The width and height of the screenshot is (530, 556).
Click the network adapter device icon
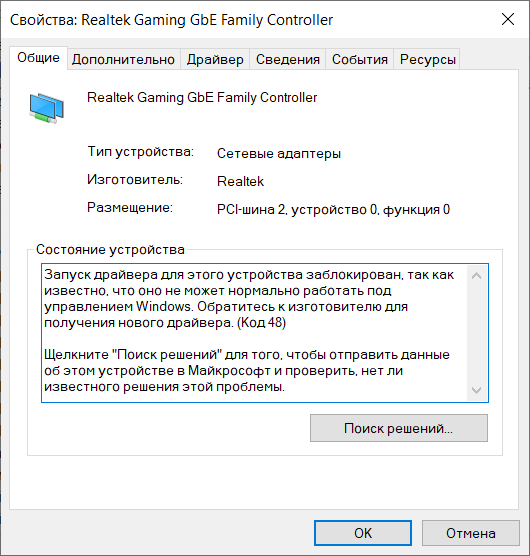pyautogui.click(x=46, y=108)
